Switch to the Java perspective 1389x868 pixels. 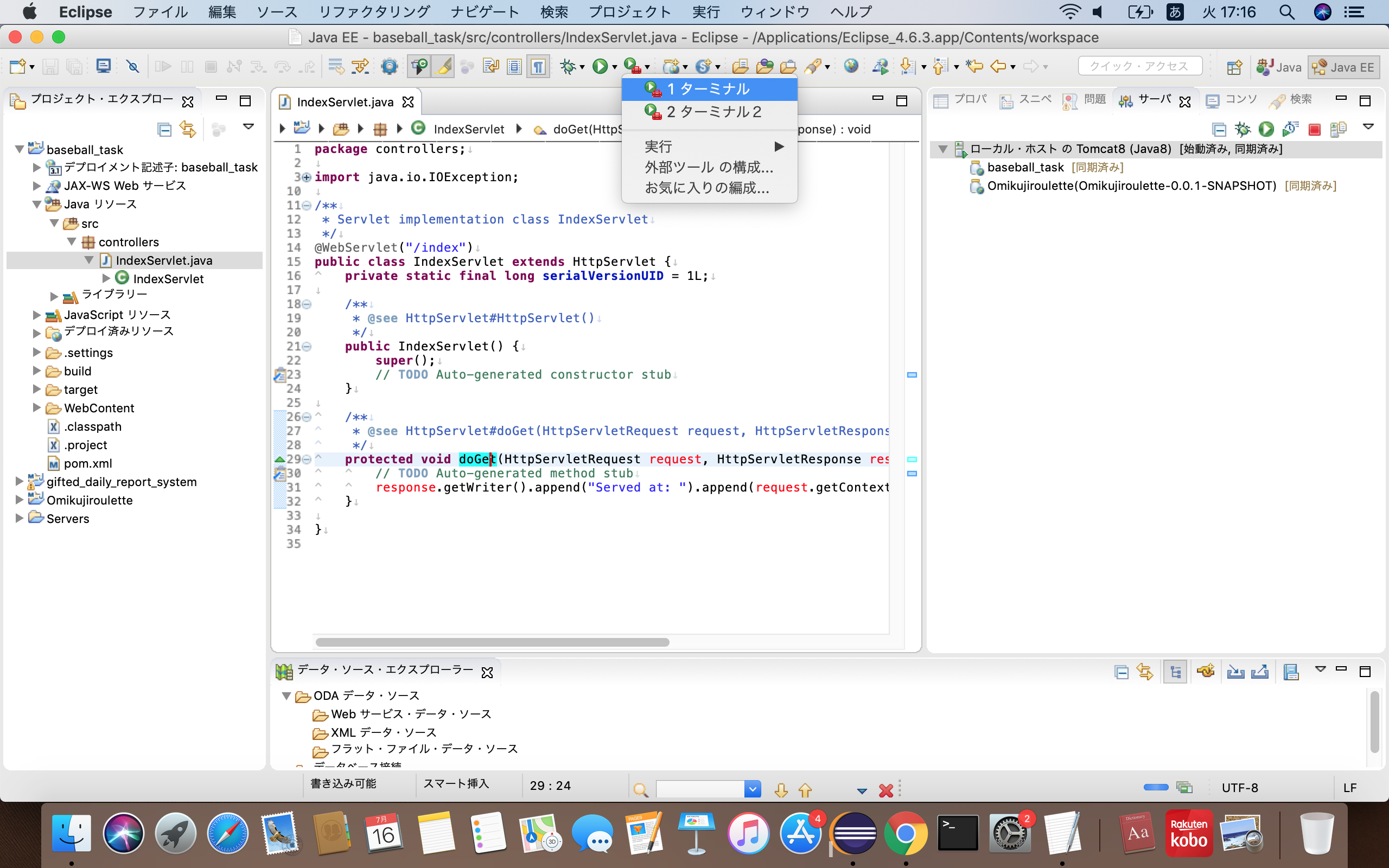[x=1279, y=67]
